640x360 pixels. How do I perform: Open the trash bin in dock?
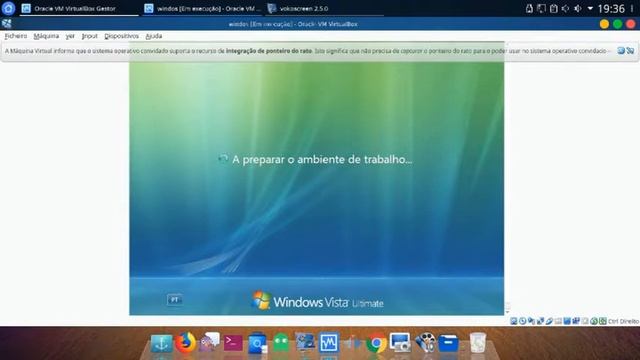[x=478, y=342]
